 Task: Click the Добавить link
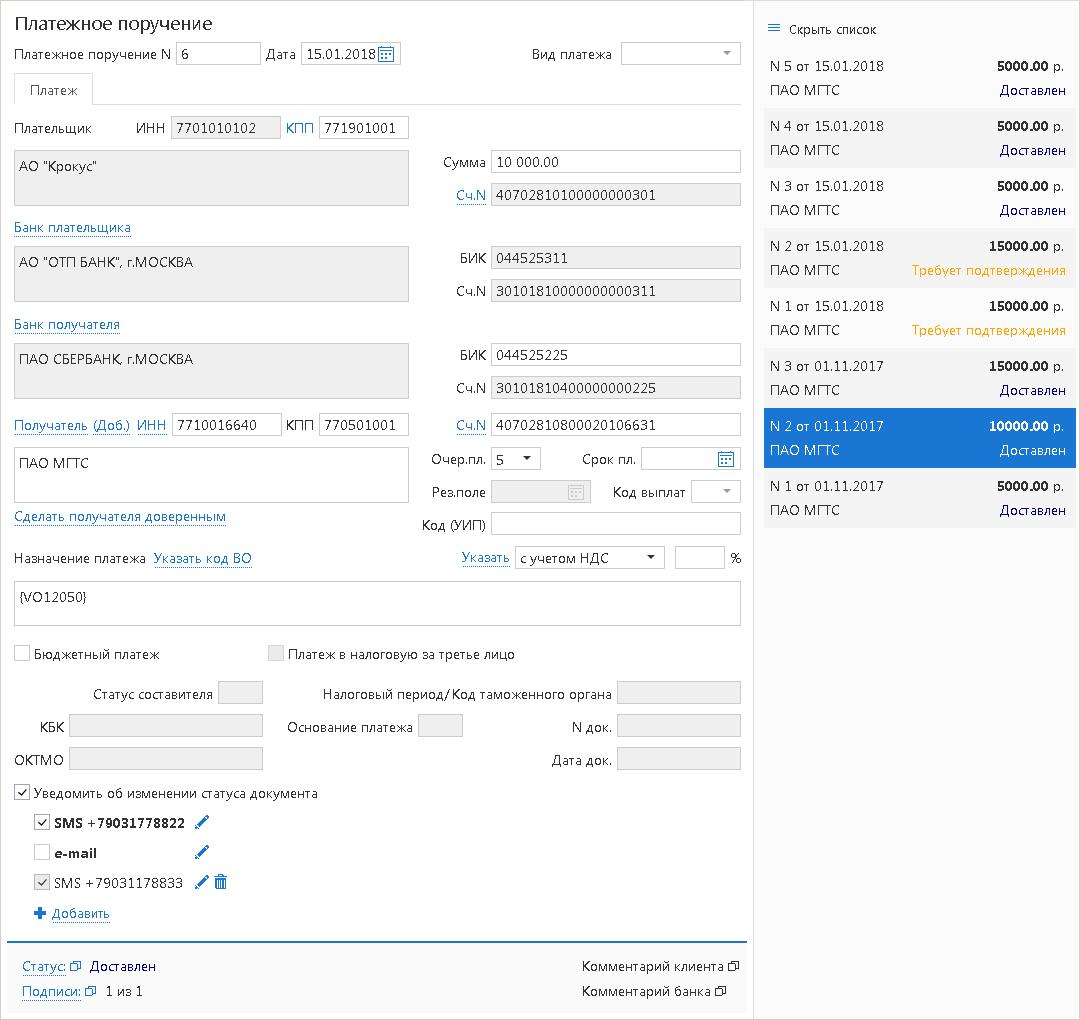tap(81, 914)
